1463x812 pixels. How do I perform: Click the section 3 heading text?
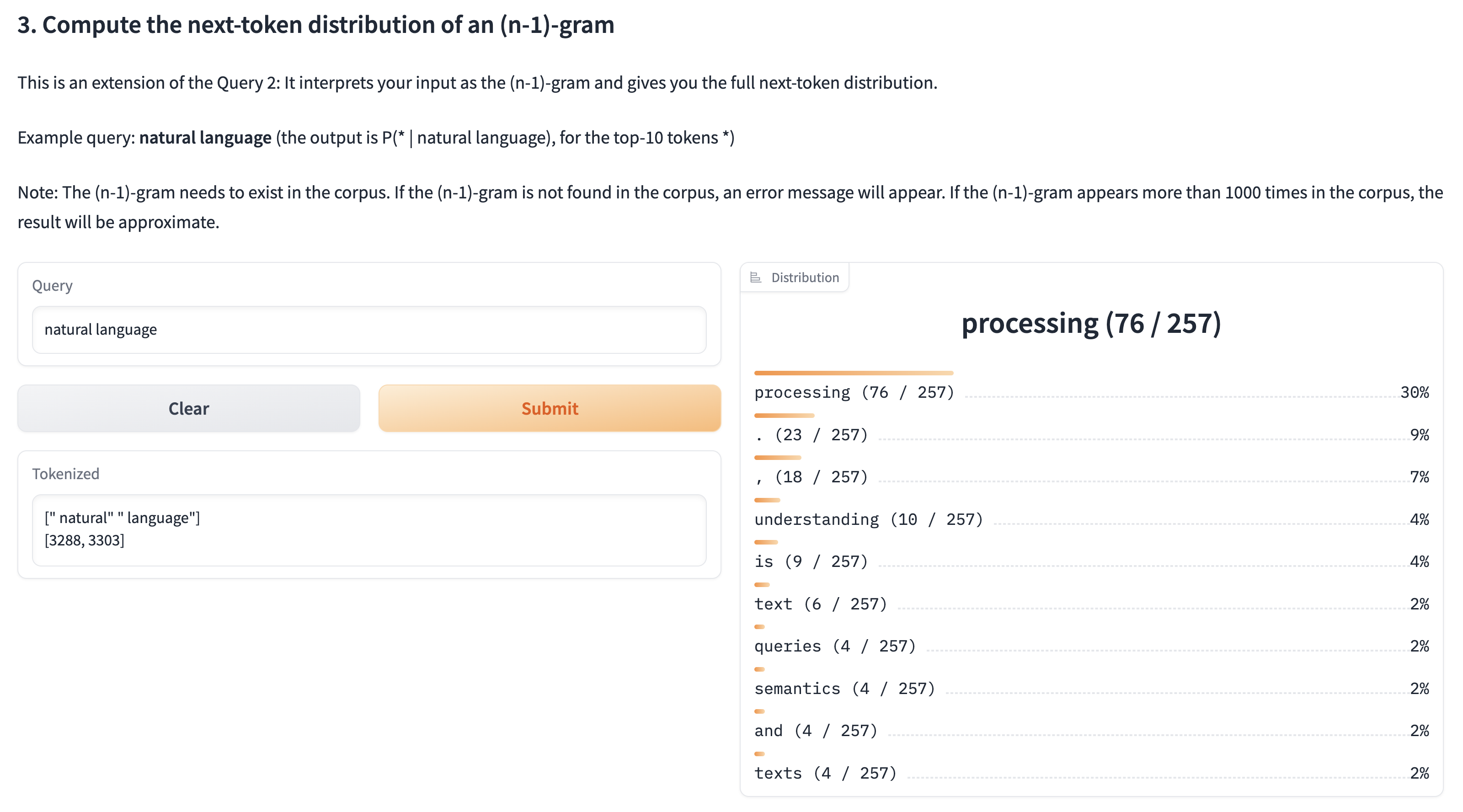[x=316, y=25]
